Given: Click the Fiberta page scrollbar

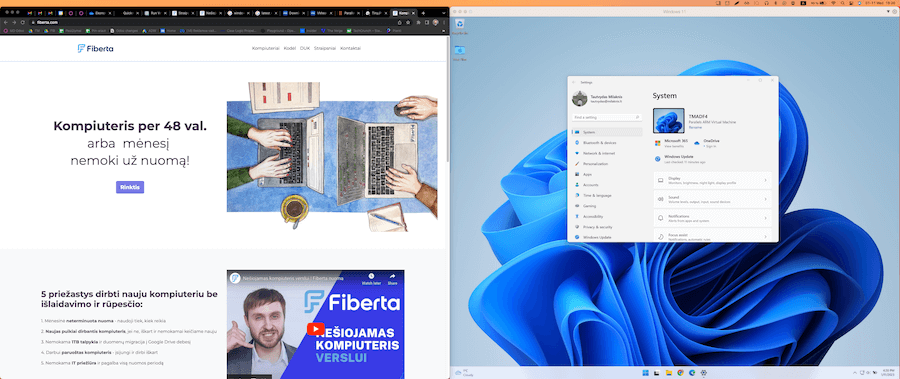Looking at the screenshot, I should click(x=448, y=100).
